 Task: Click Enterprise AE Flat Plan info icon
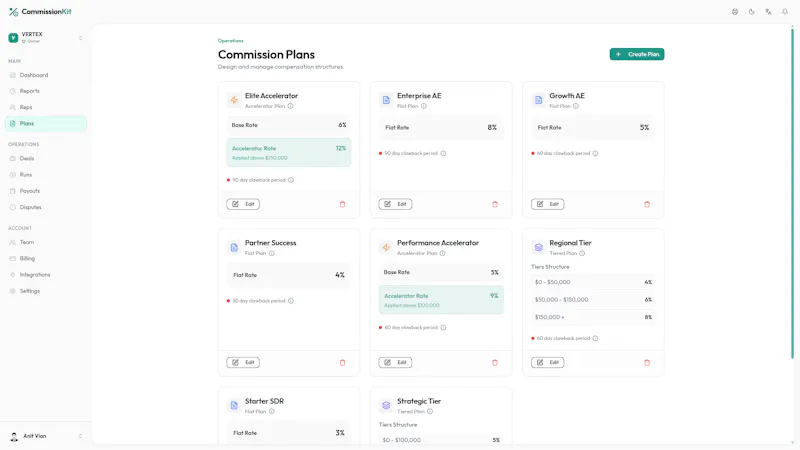pos(424,106)
